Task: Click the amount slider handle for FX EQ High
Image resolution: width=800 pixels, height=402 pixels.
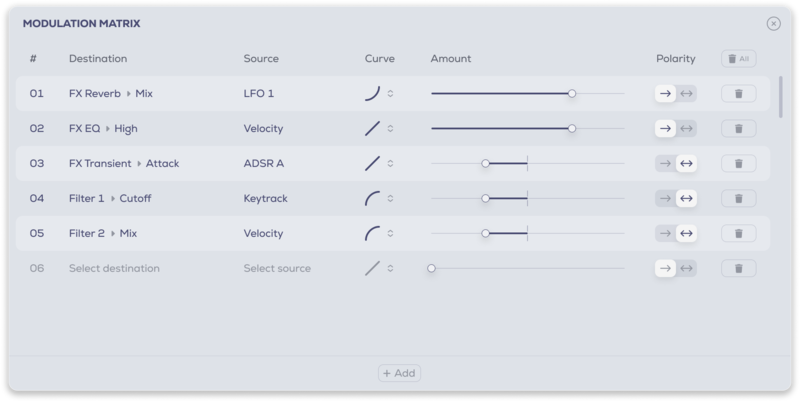Action: (572, 129)
